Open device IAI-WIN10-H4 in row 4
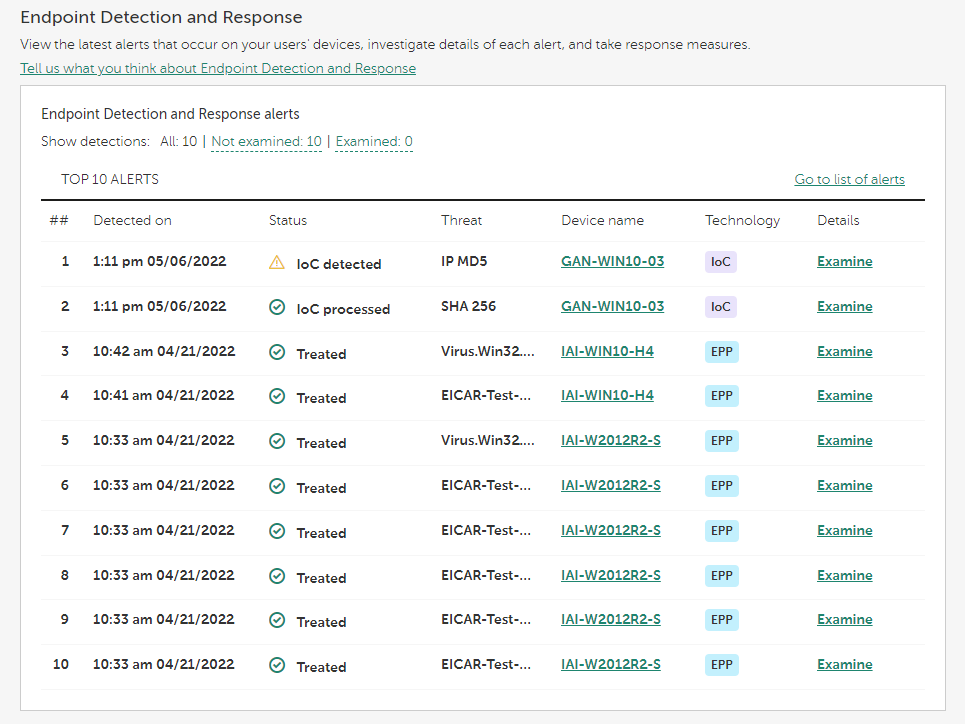Viewport: 965px width, 724px height. [607, 396]
